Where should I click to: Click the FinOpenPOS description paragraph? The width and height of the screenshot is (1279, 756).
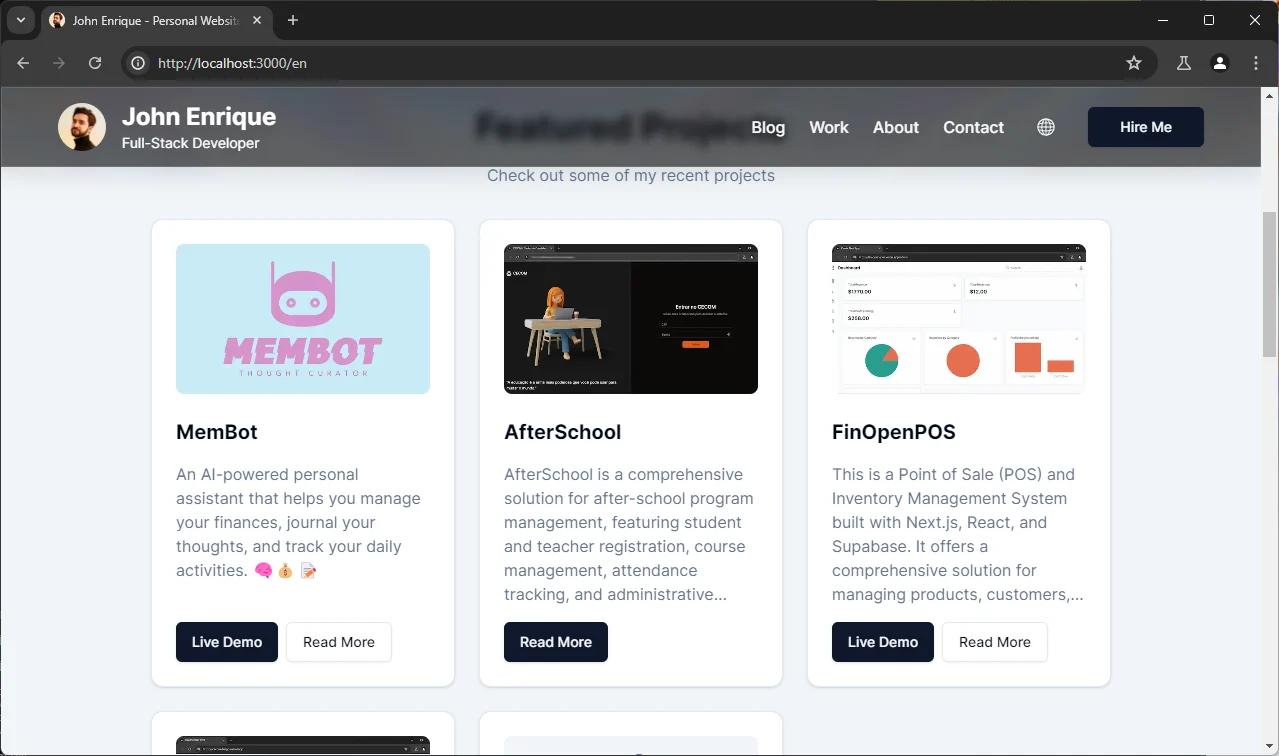click(958, 534)
